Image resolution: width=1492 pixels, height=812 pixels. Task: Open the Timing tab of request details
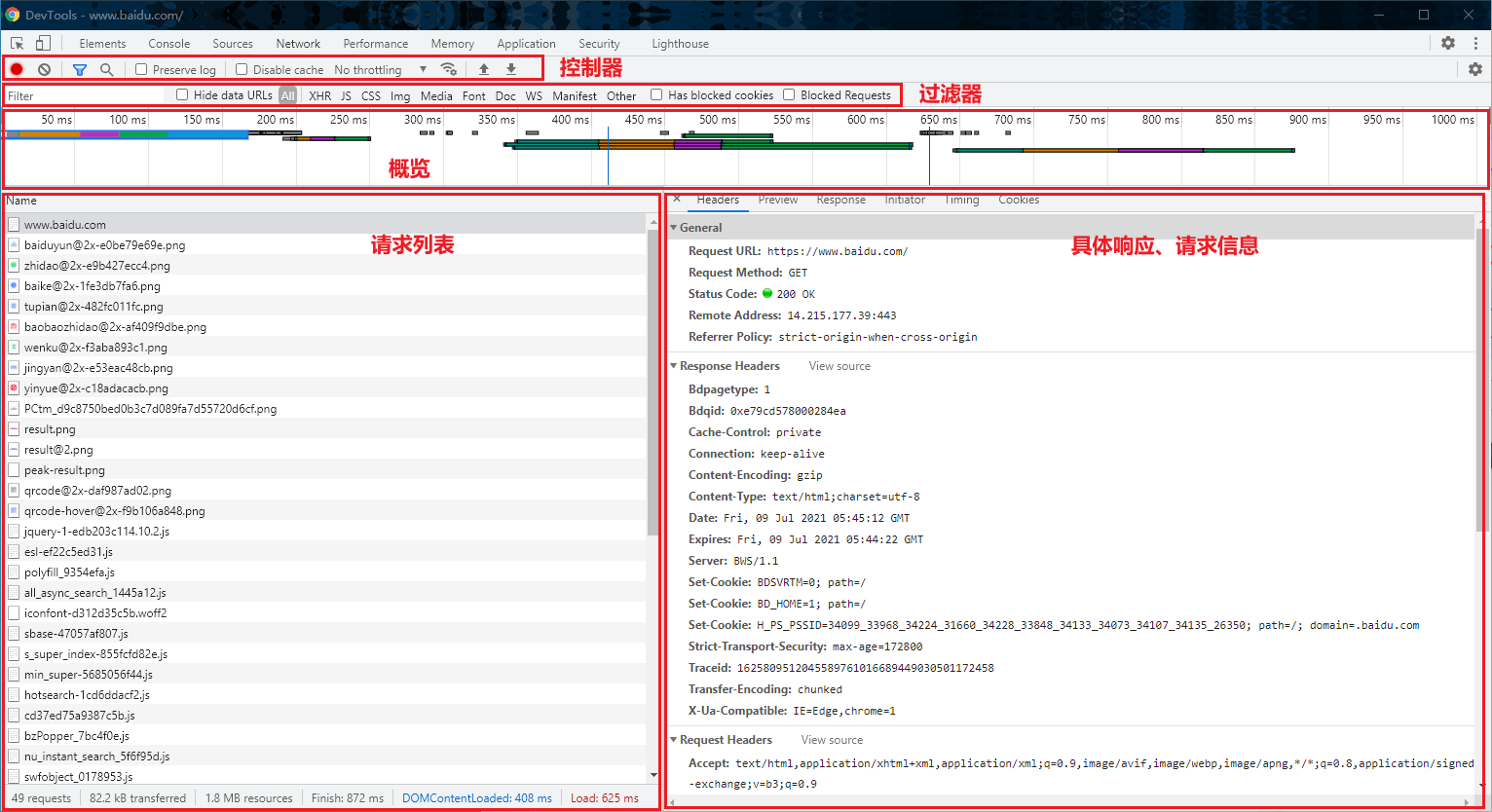pos(962,200)
